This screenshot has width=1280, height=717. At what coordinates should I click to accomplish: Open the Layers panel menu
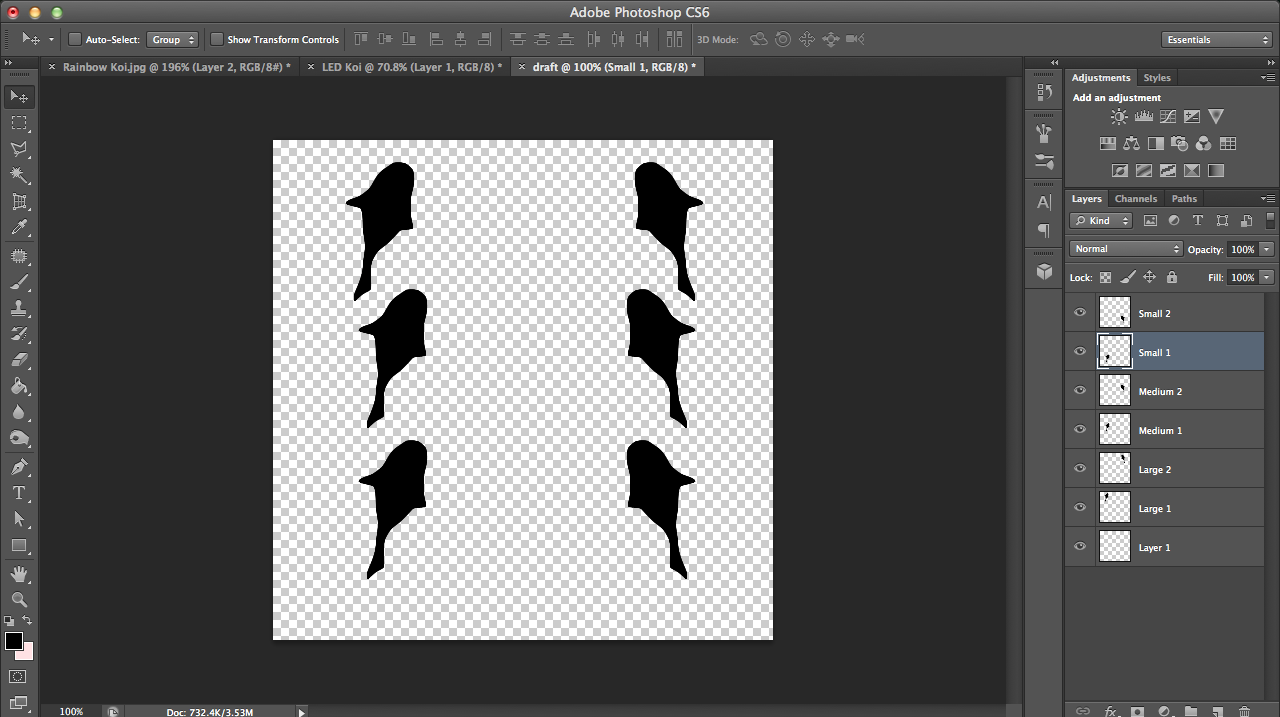point(1268,198)
